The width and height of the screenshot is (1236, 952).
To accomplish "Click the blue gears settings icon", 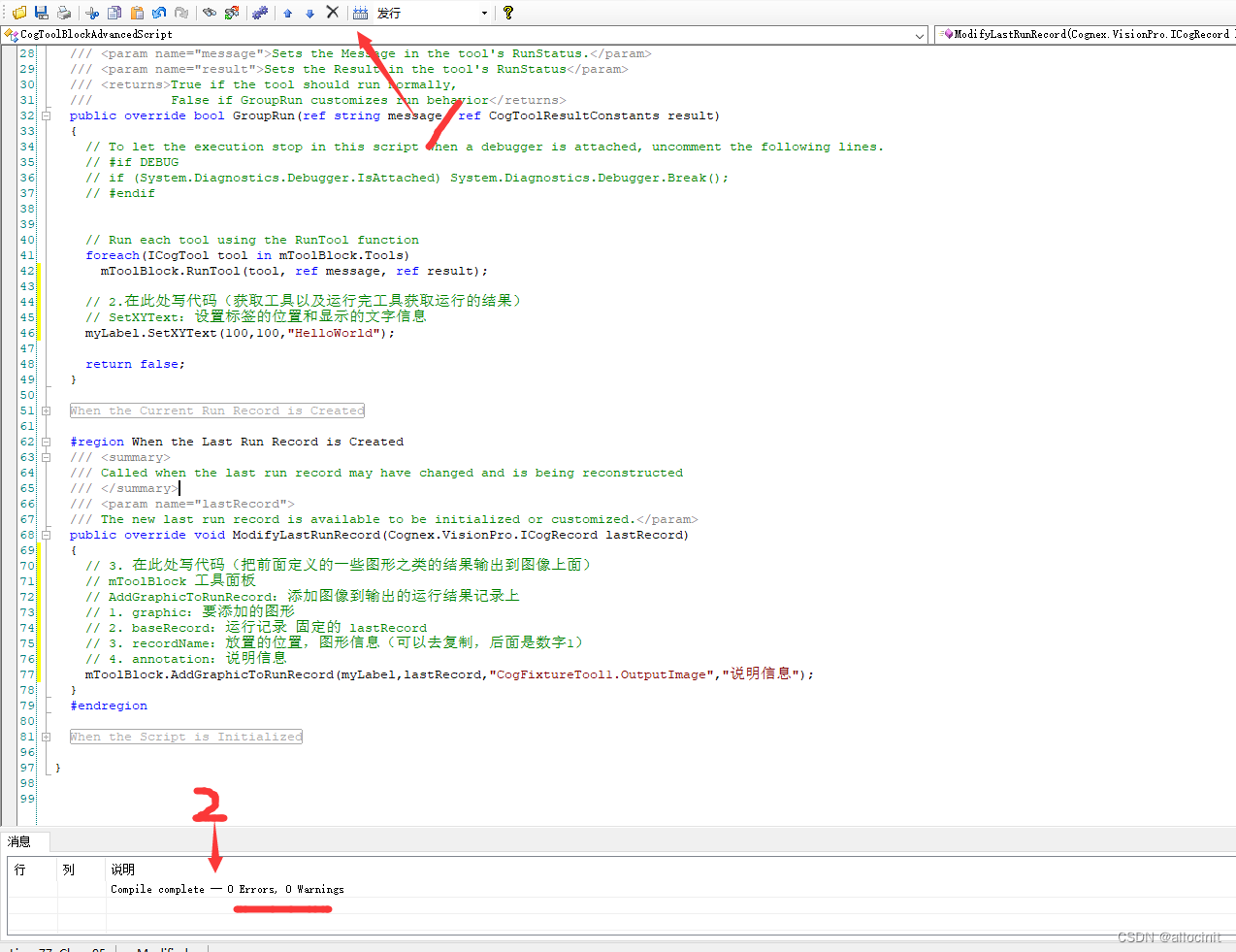I will pyautogui.click(x=260, y=13).
